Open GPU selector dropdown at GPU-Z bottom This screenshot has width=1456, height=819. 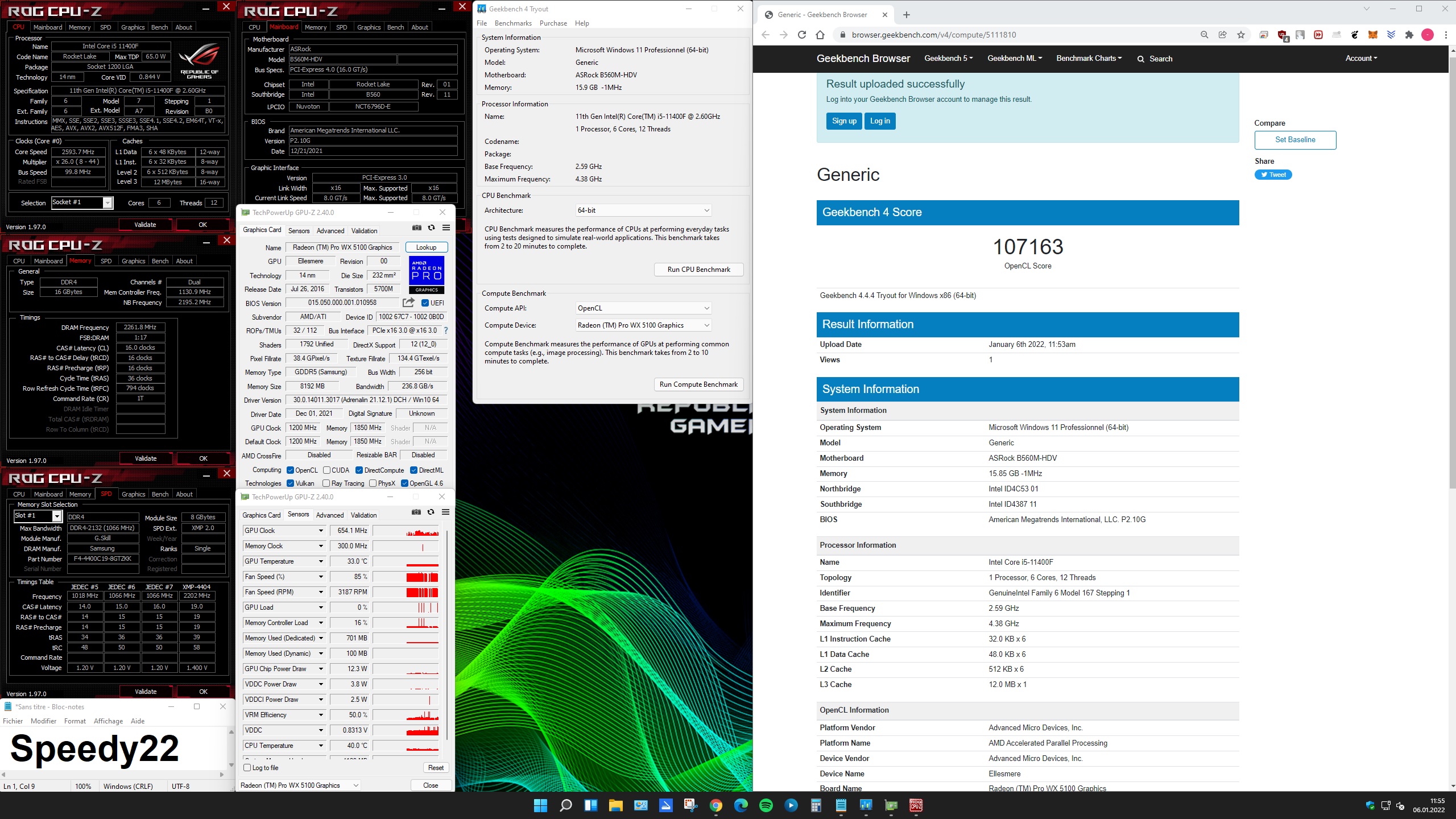click(x=300, y=785)
